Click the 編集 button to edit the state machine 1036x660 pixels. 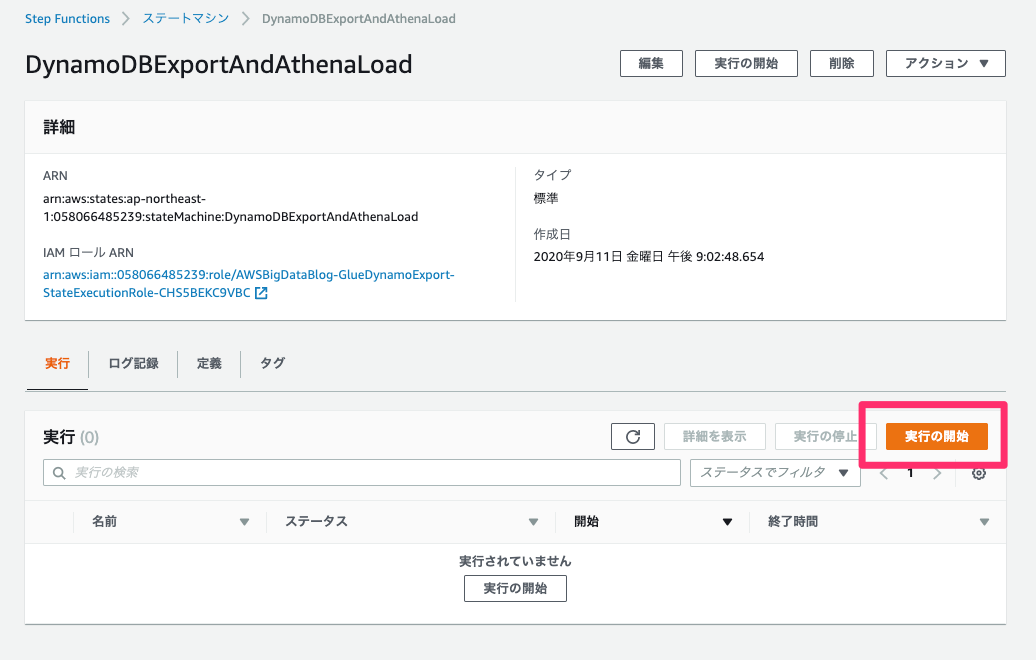click(x=651, y=63)
